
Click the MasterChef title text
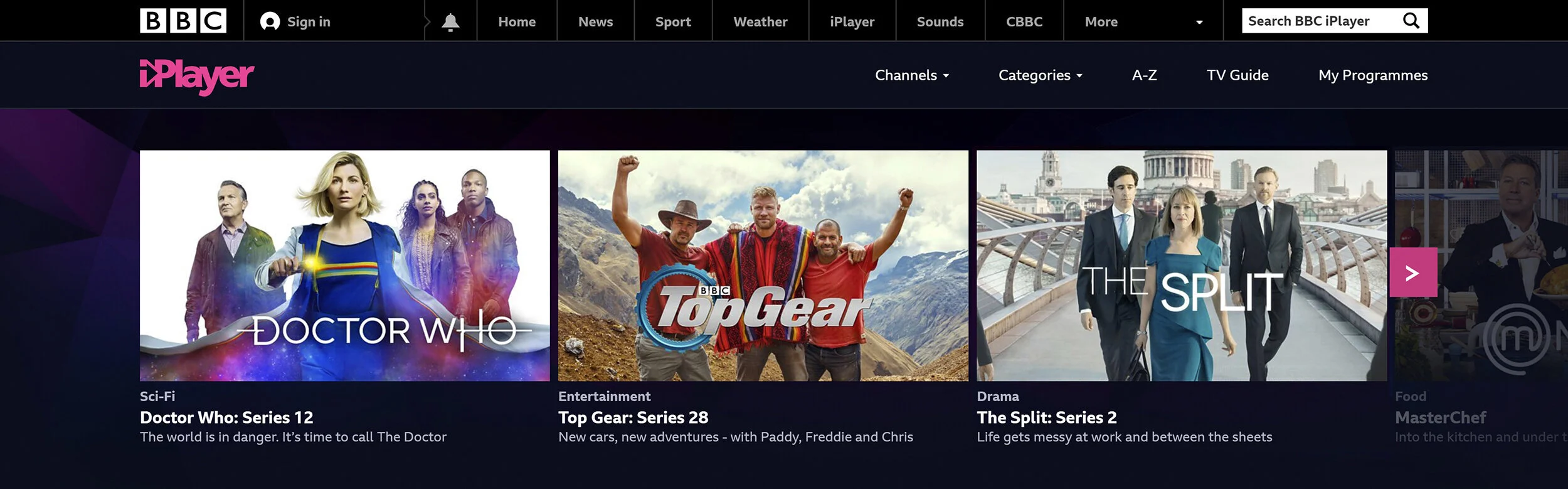(1441, 417)
